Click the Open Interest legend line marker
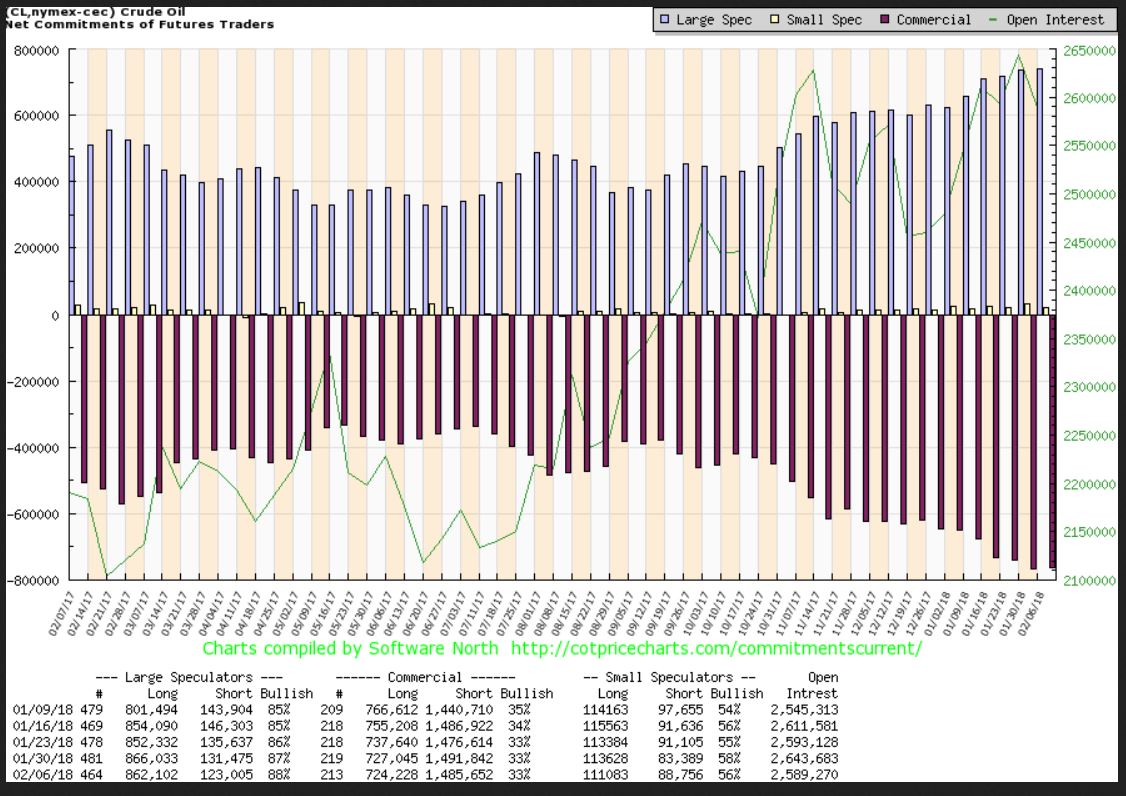Viewport: 1126px width, 796px height. (992, 20)
